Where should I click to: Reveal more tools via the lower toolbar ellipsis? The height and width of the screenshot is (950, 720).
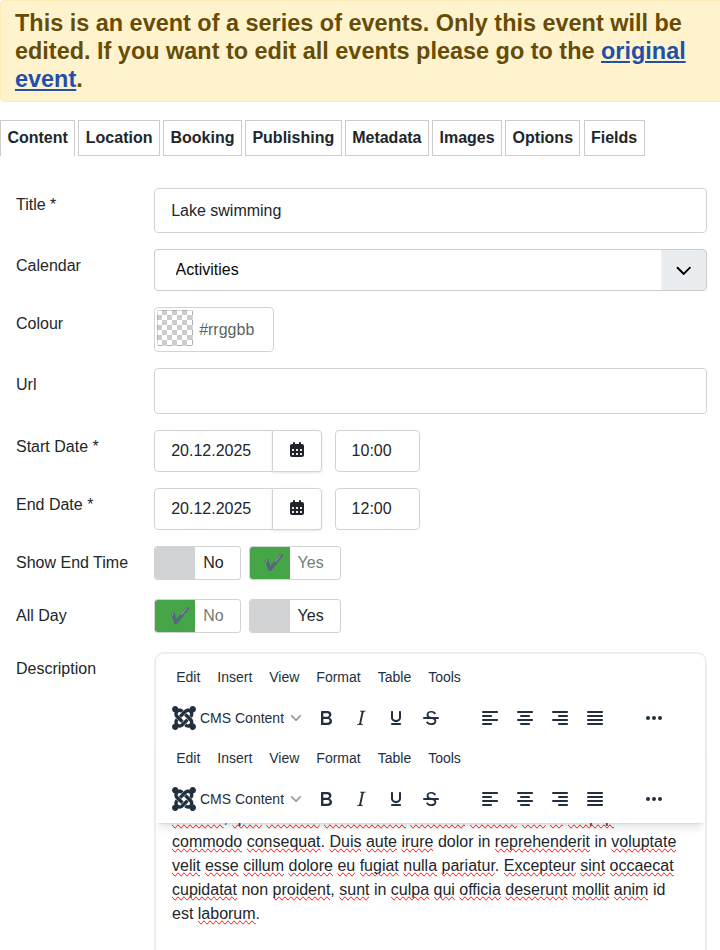tap(654, 799)
